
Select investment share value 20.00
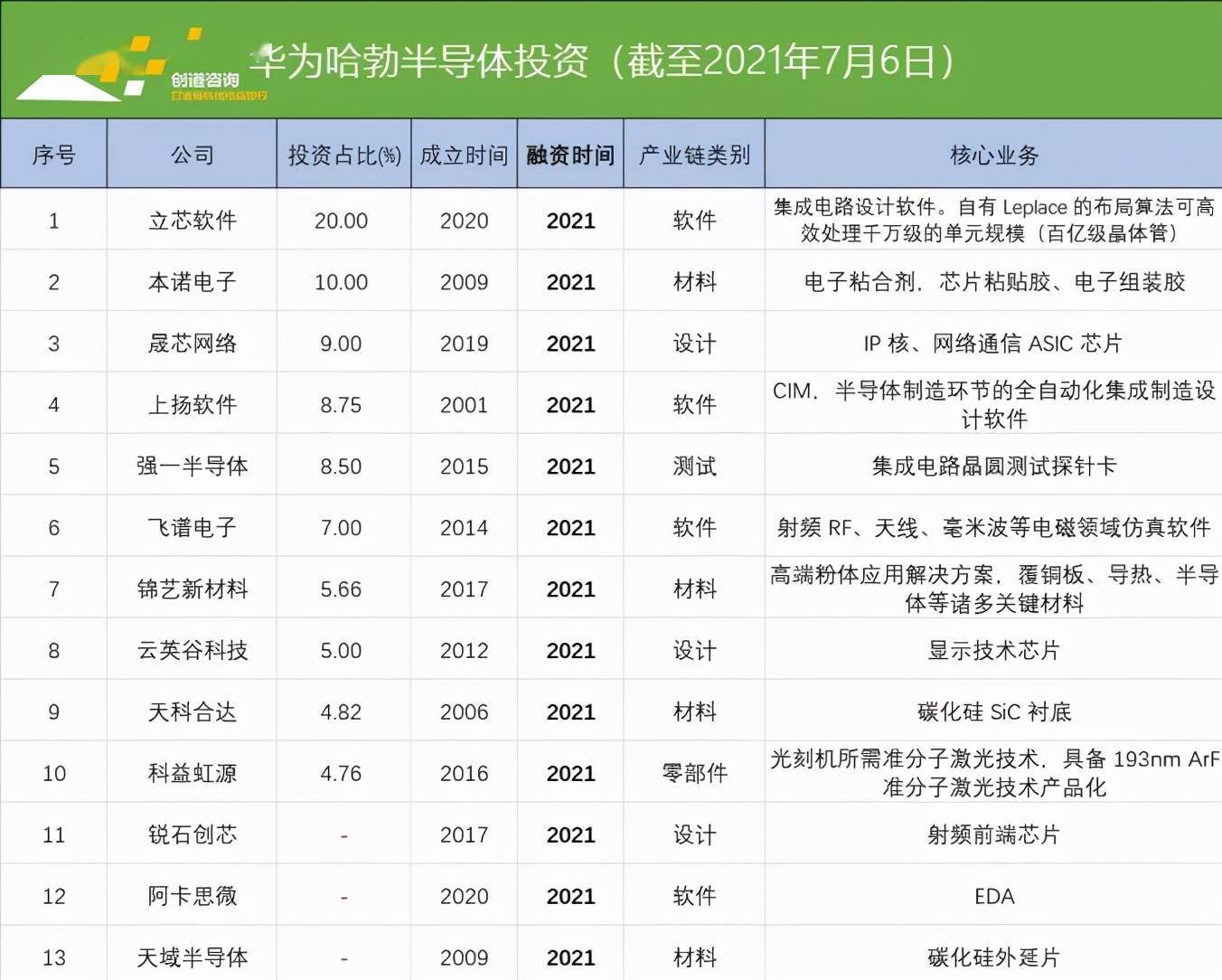[x=341, y=221]
